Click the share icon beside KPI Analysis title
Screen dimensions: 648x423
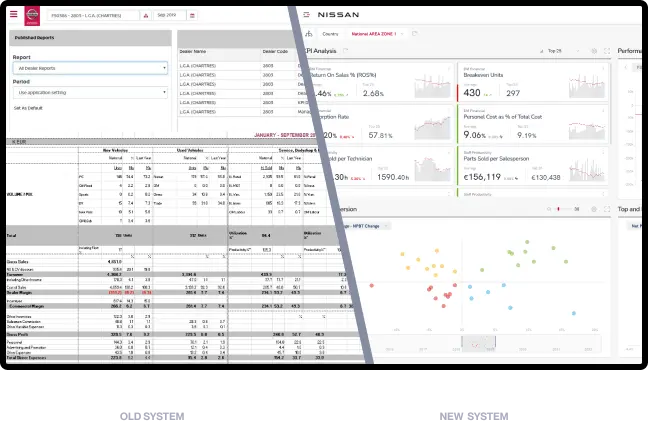pos(345,51)
